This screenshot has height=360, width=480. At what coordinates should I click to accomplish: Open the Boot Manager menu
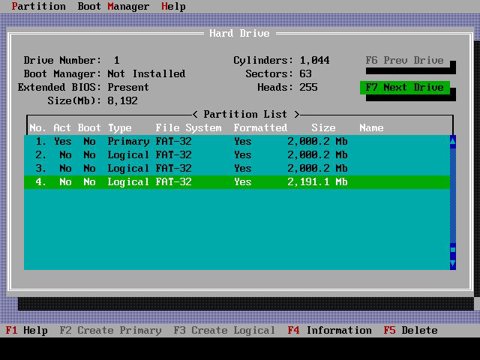coord(113,6)
